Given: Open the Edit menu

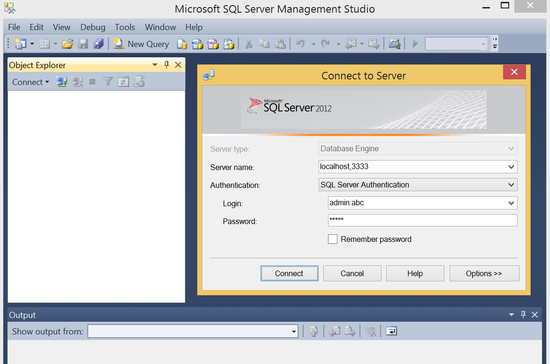Looking at the screenshot, I should point(36,27).
